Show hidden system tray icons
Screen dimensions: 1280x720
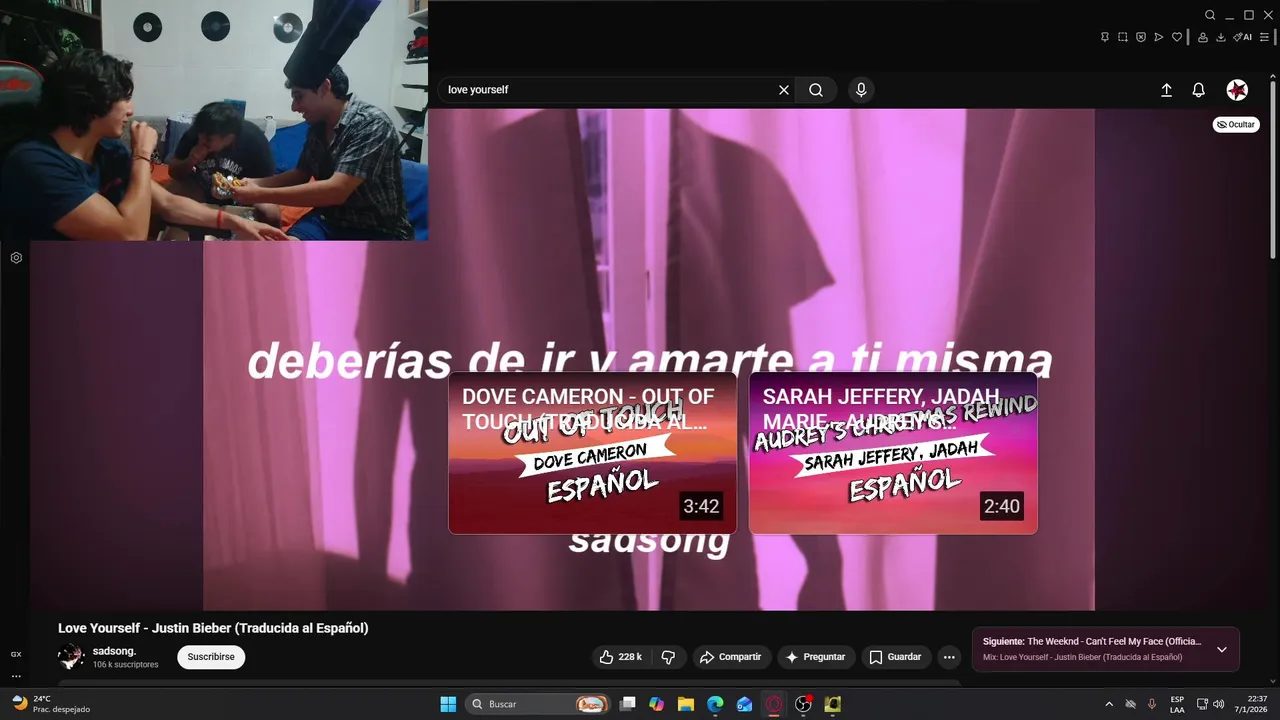pos(1108,704)
